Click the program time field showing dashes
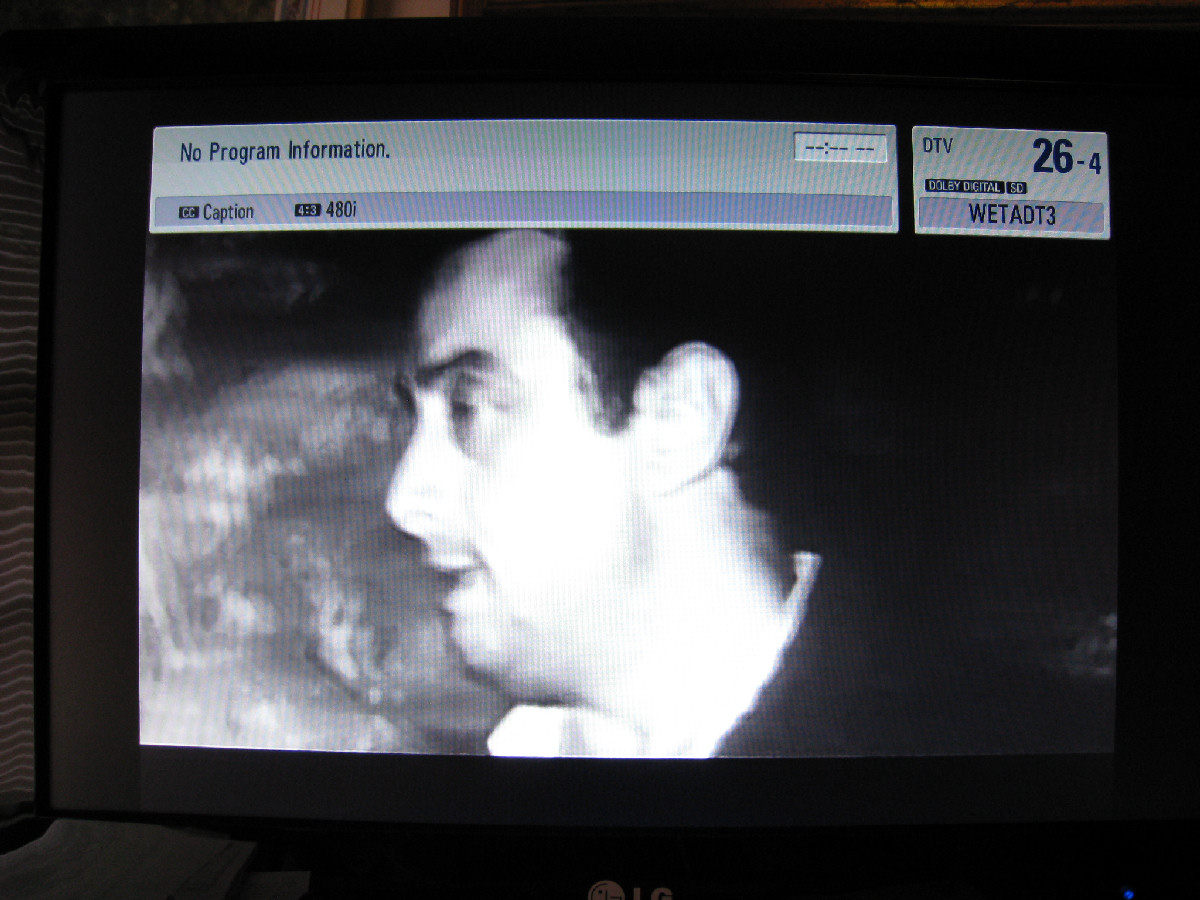Image resolution: width=1200 pixels, height=900 pixels. (x=841, y=148)
